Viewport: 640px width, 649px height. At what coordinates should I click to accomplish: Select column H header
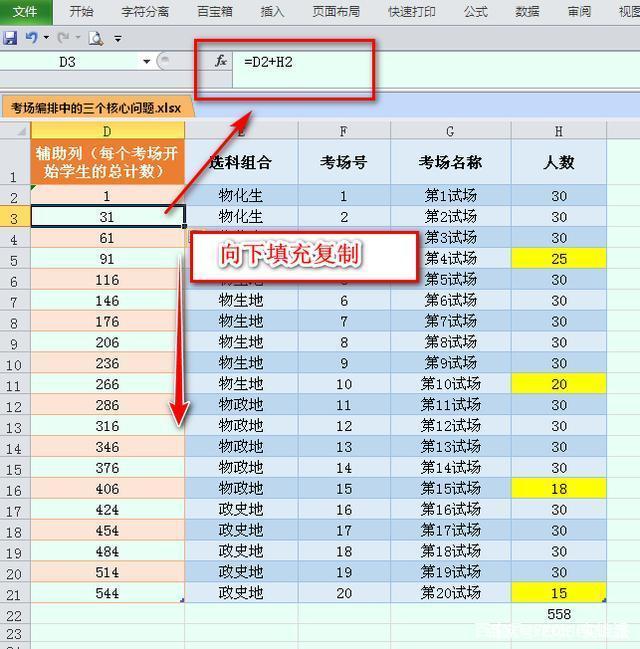click(559, 131)
